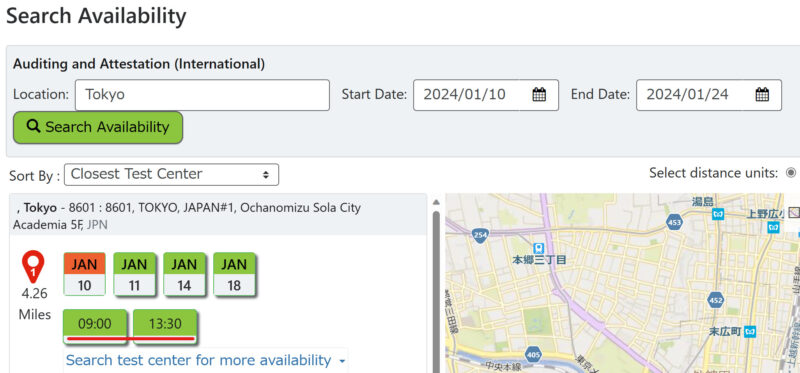800x373 pixels.
Task: Click the End Date field 2024/01/24
Action: pyautogui.click(x=709, y=95)
